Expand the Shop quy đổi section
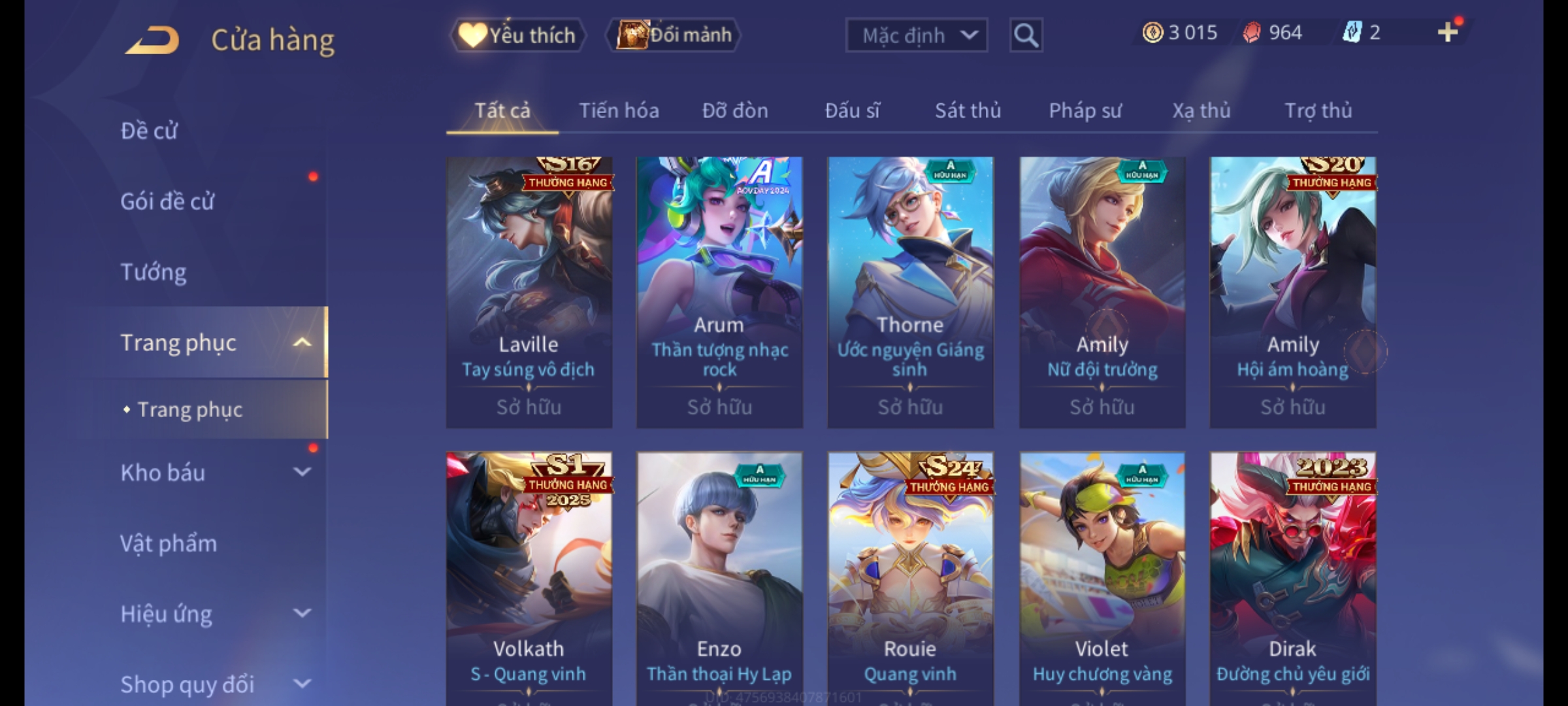 point(302,684)
